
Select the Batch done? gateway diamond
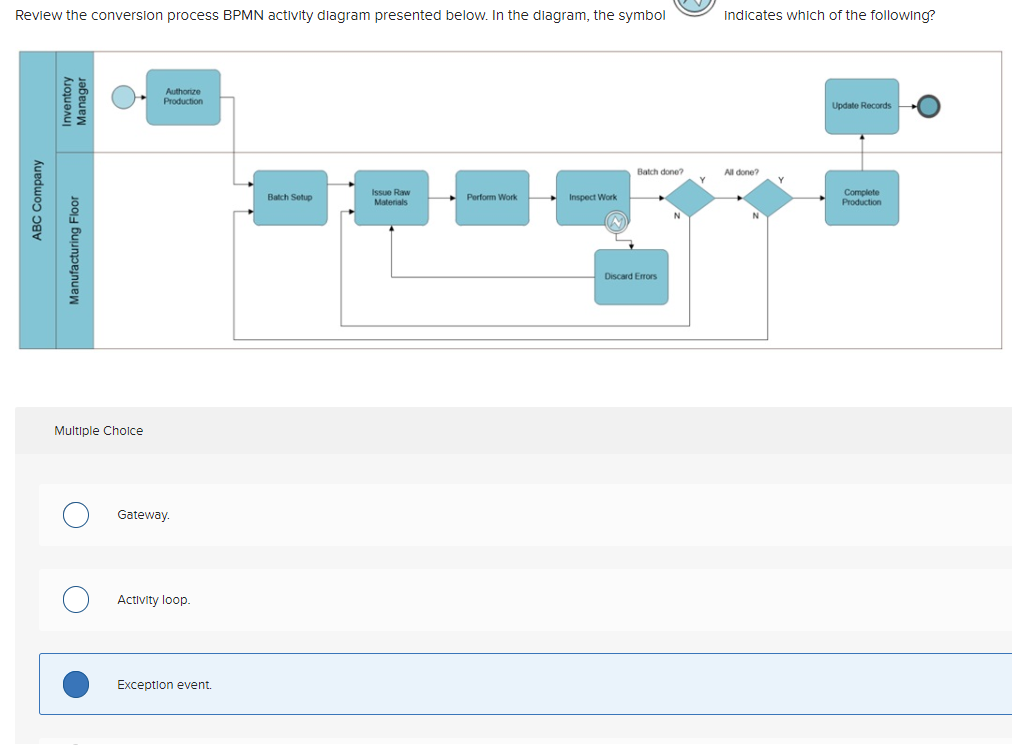point(690,198)
